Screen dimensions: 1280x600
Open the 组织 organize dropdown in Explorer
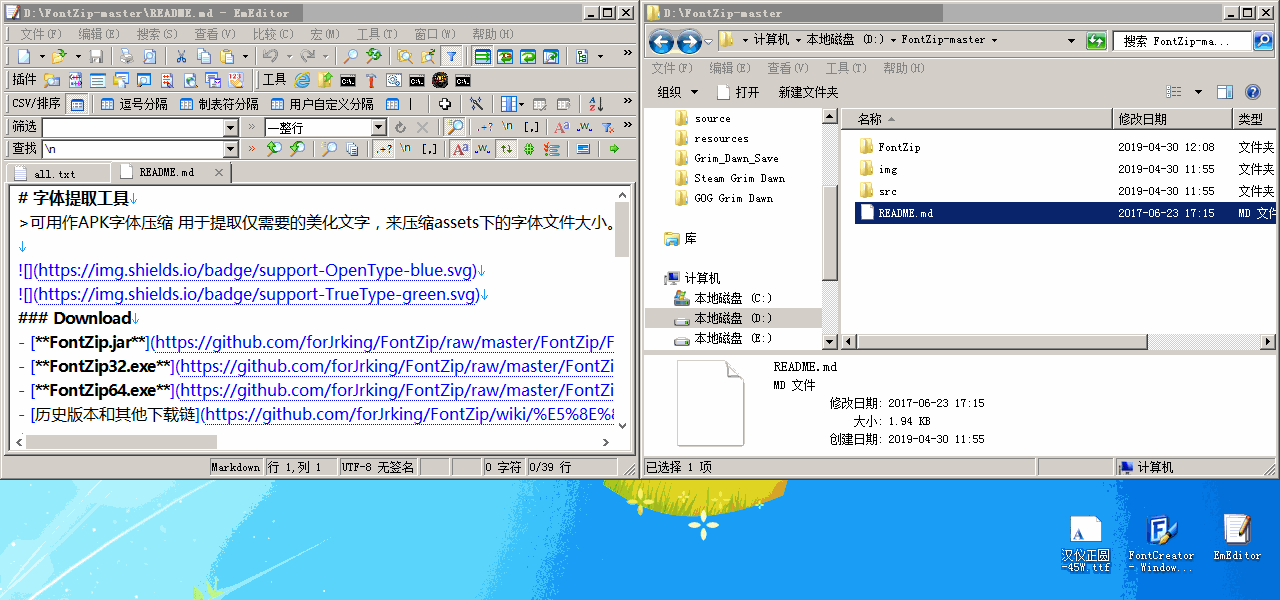coord(676,92)
